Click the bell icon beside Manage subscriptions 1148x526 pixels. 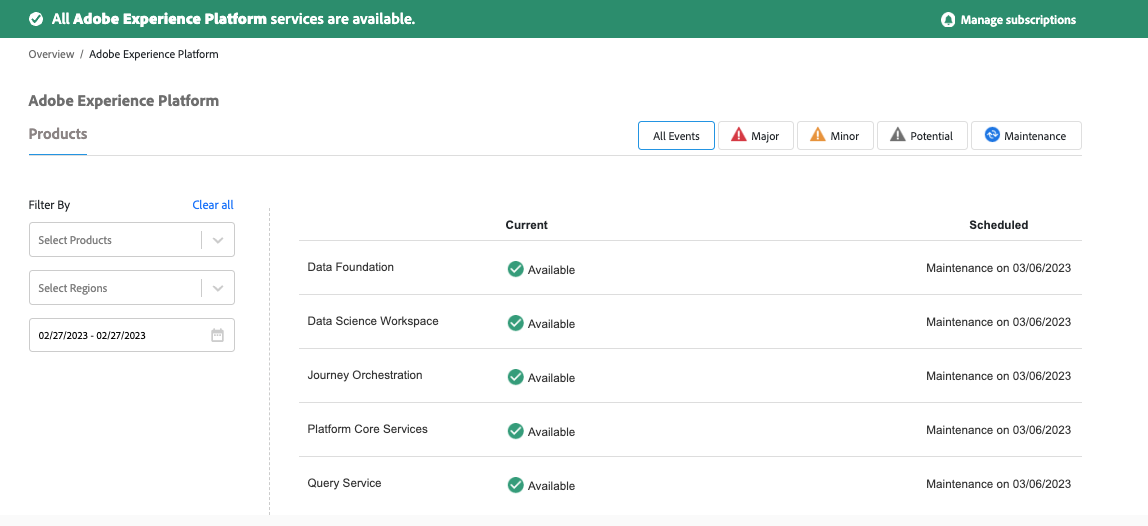[948, 20]
